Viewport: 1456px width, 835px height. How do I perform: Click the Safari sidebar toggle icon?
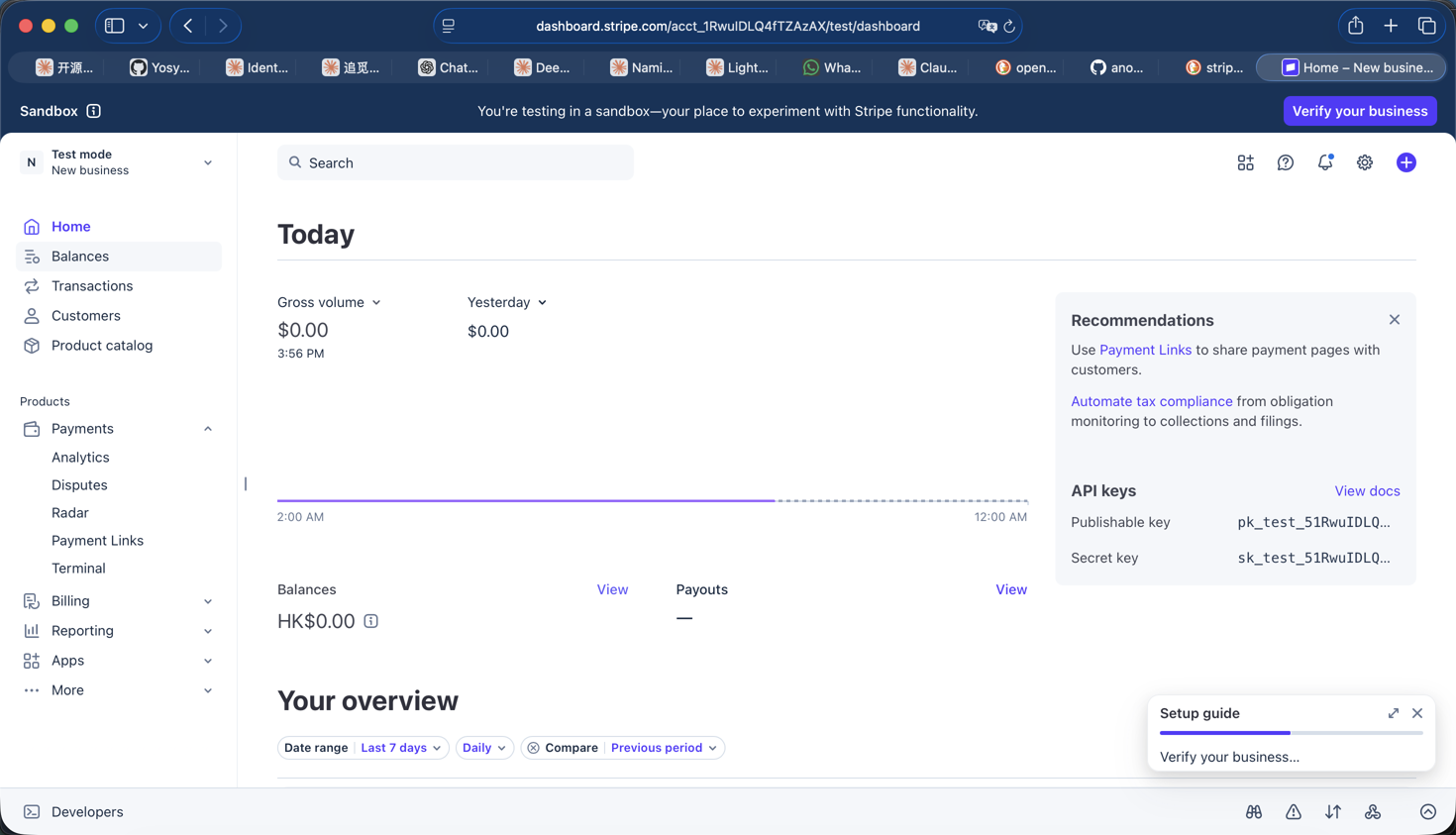(115, 26)
